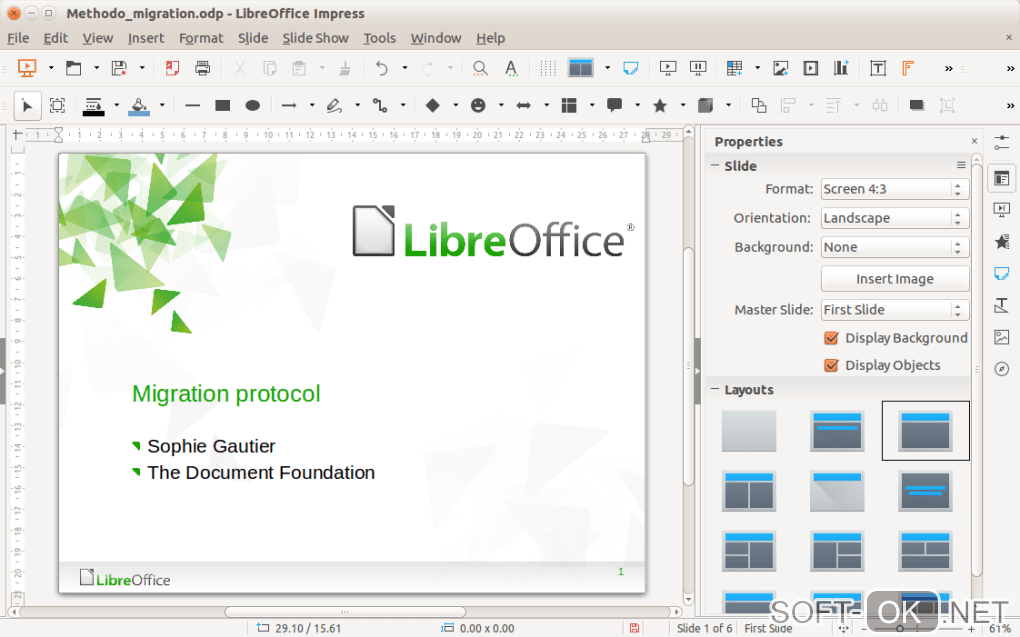1020x637 pixels.
Task: Click the Line Color icon
Action: [93, 106]
